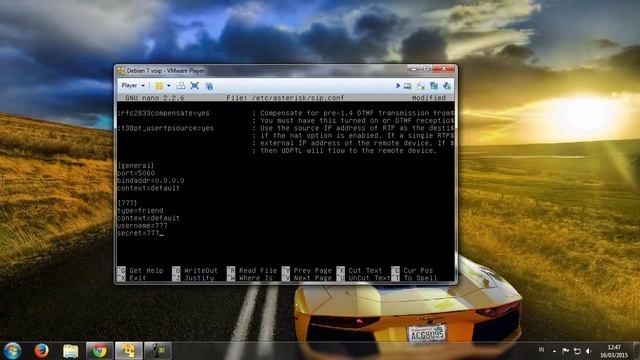Click the hard disk device icon

pos(407,86)
